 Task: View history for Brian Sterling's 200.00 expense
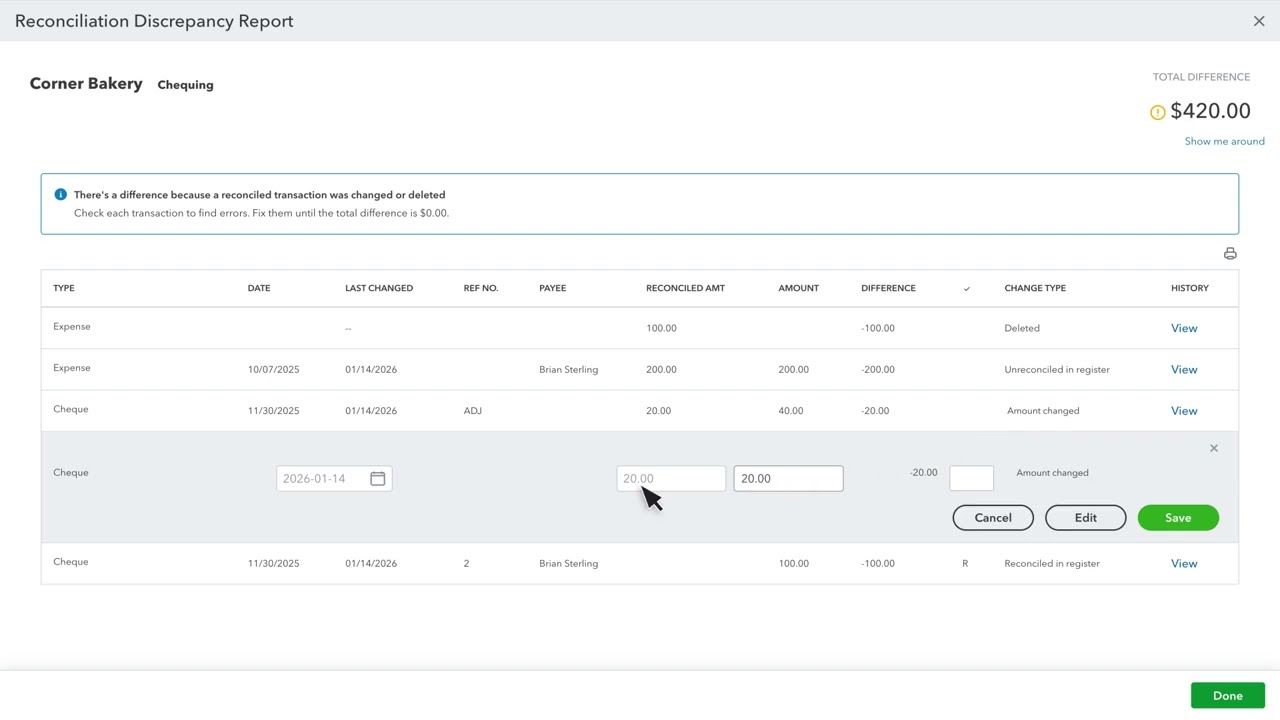click(x=1184, y=370)
